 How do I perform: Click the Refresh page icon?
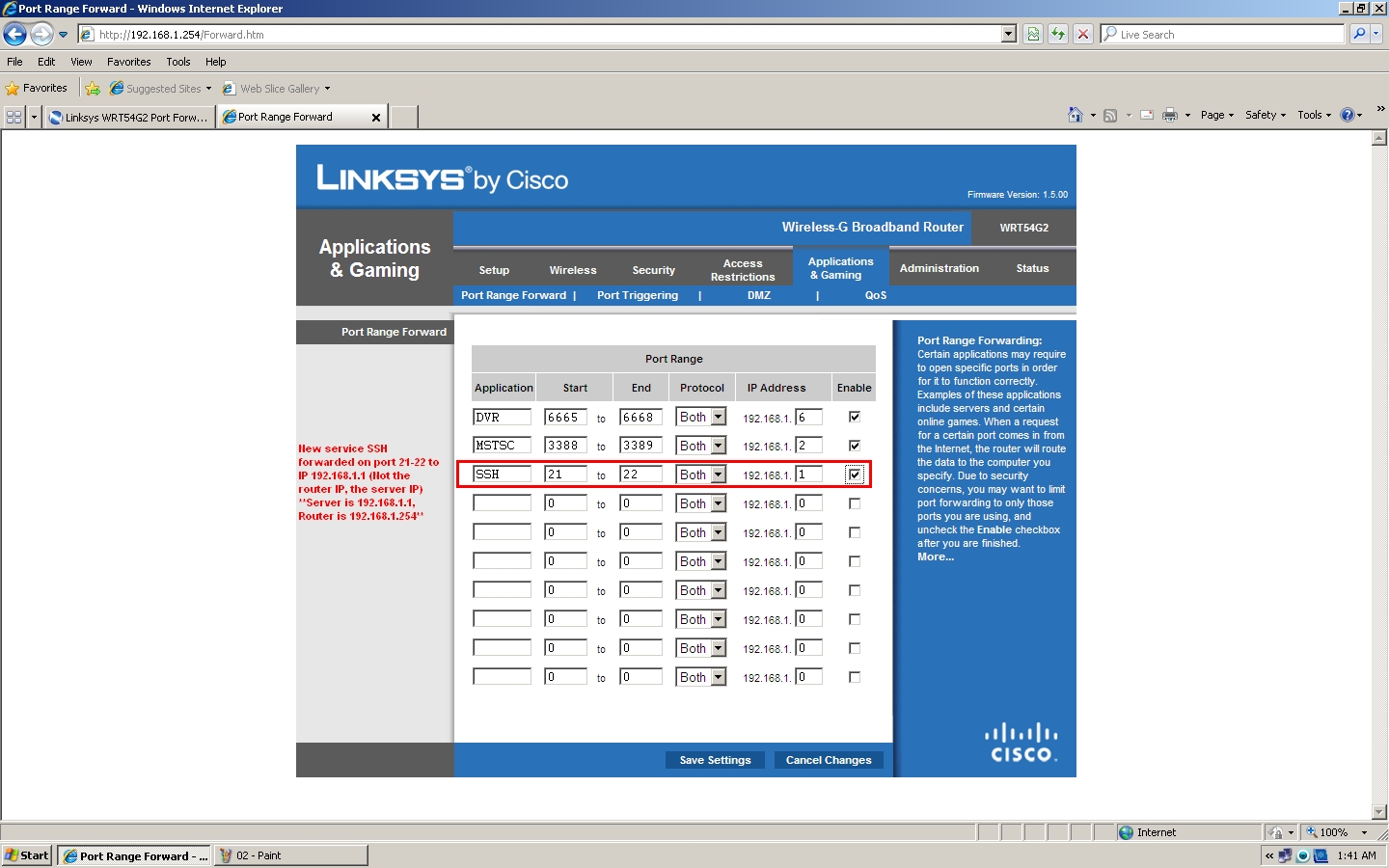[1058, 34]
